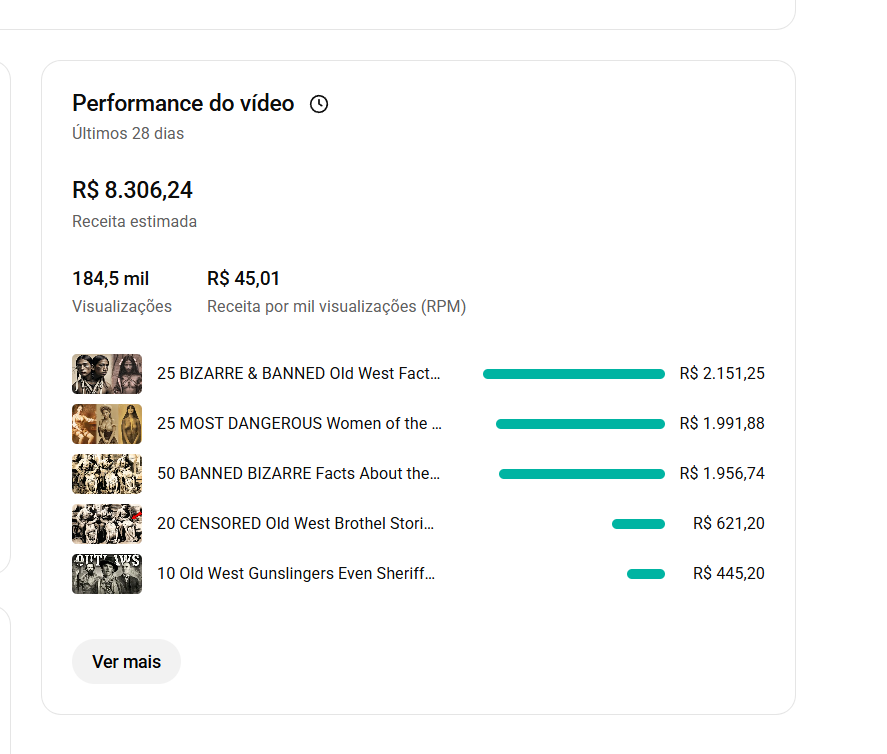This screenshot has width=887, height=754.
Task: Open the 20 CENSORED Old West Brothel title
Action: [x=296, y=524]
